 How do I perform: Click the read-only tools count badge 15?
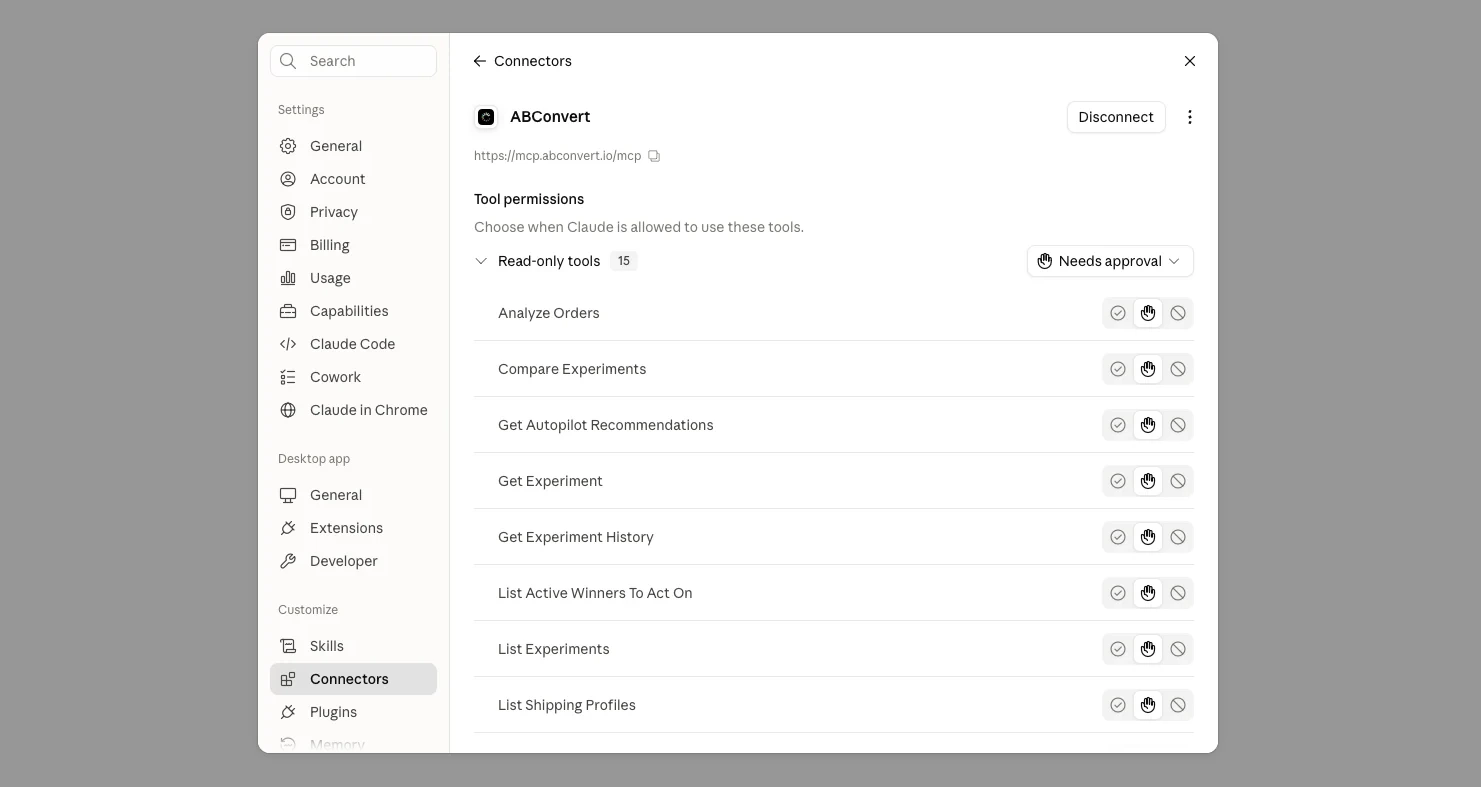click(x=624, y=261)
